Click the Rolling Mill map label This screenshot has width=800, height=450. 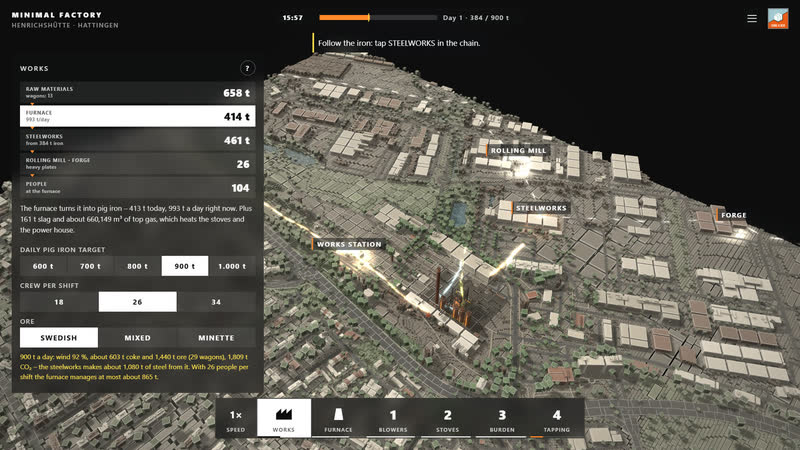click(x=518, y=151)
